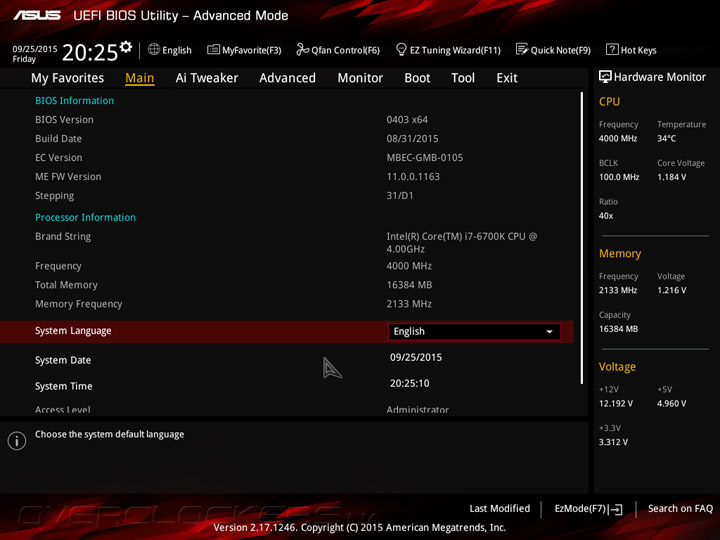
Task: Click the Last Modified button
Action: click(500, 509)
